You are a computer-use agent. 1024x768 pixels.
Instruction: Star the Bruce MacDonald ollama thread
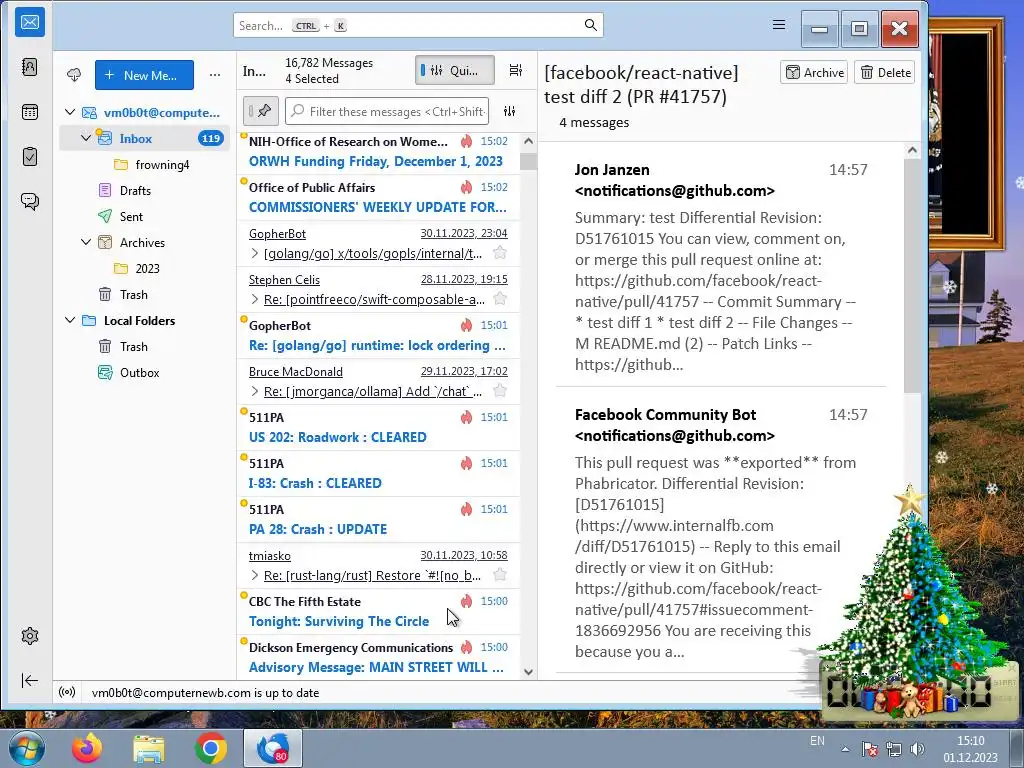pyautogui.click(x=500, y=391)
